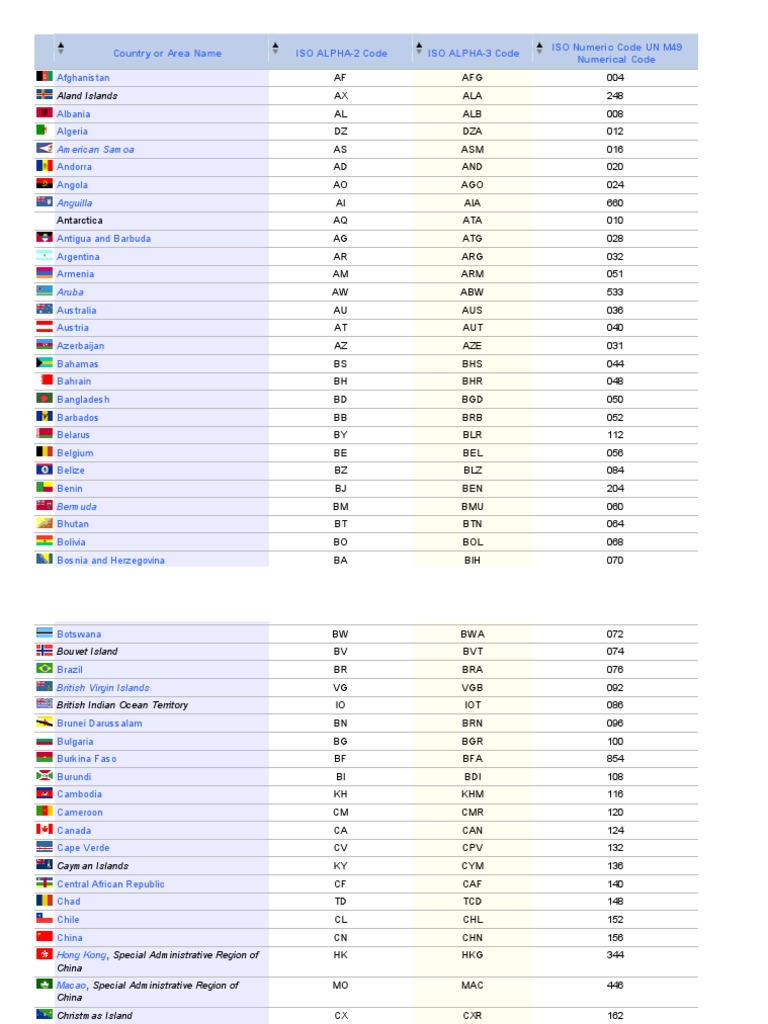
Task: Click the Bahamas flag icon
Action: [44, 363]
